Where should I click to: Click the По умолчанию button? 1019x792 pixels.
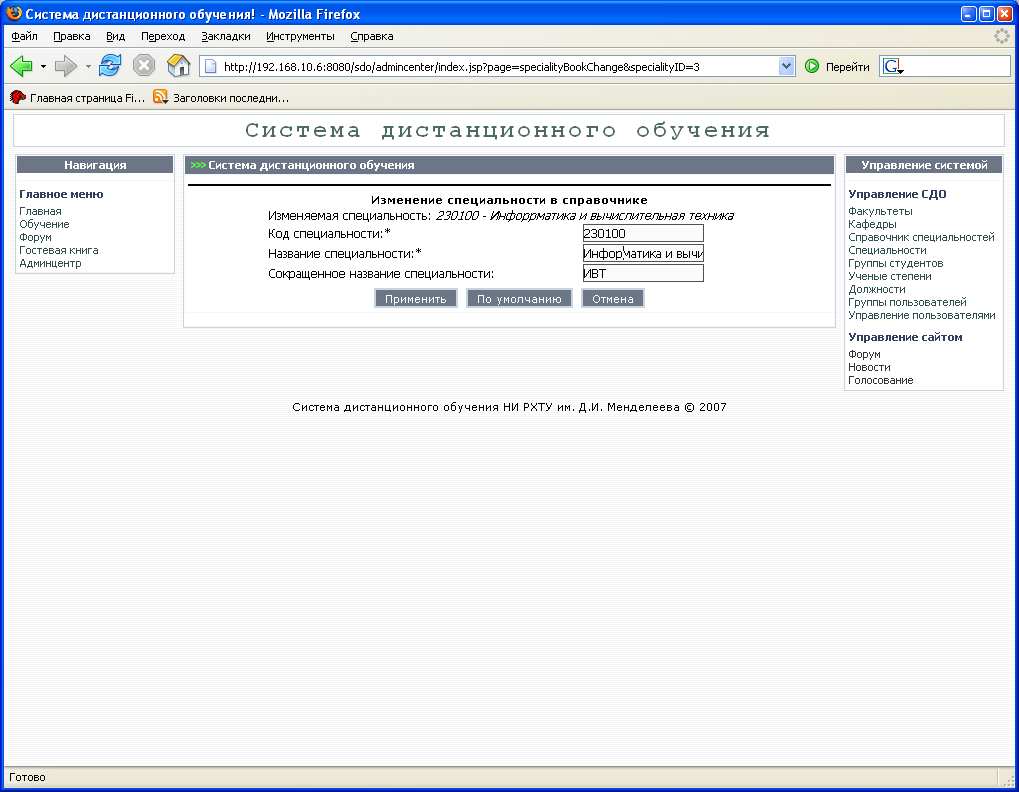(519, 299)
